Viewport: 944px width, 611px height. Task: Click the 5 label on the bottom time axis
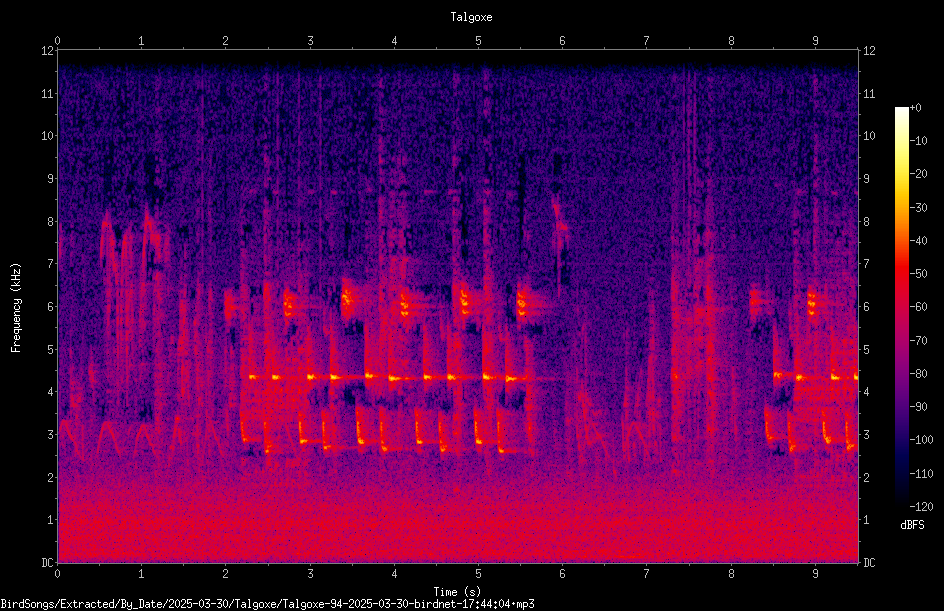479,574
